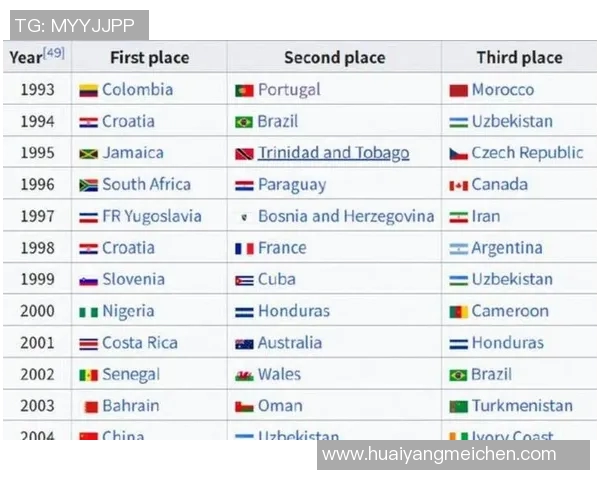Click the Costa Rica link
This screenshot has height=480, width=600.
[x=139, y=343]
